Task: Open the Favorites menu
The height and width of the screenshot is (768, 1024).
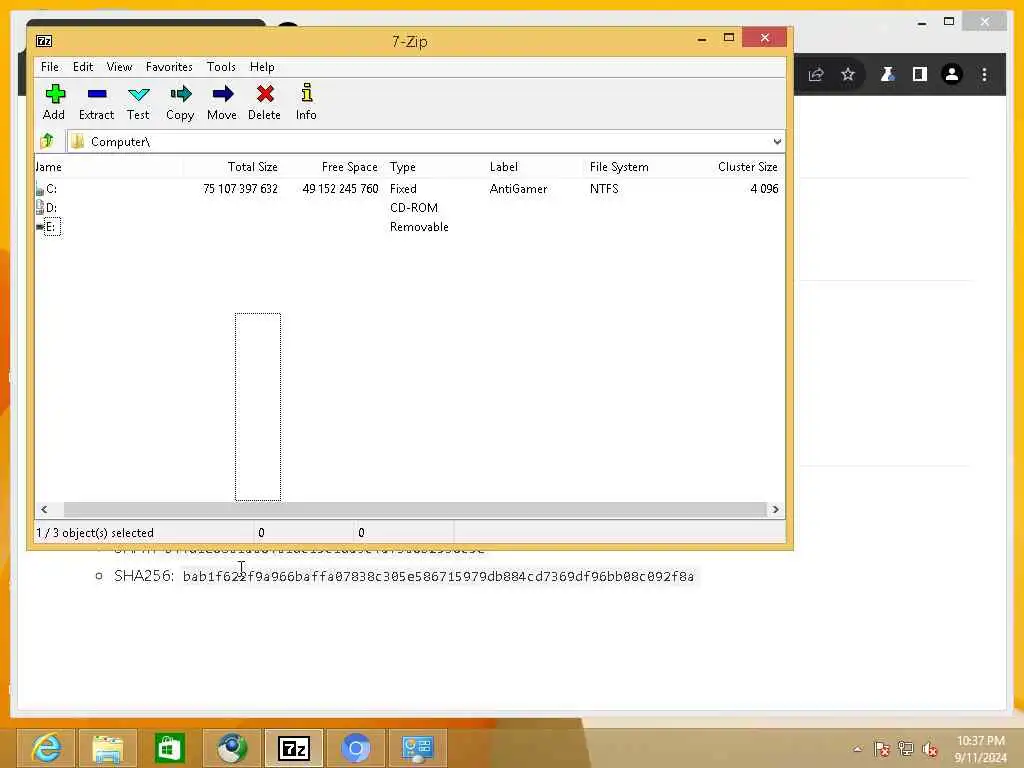Action: 169,67
